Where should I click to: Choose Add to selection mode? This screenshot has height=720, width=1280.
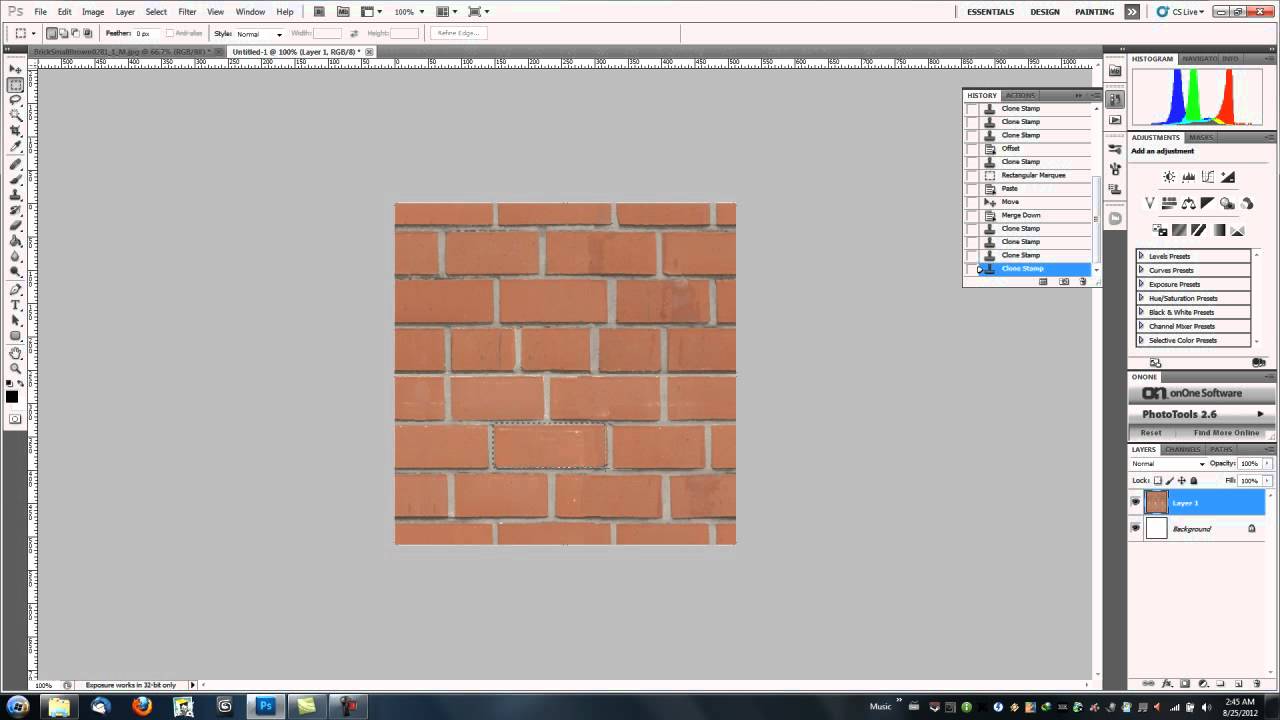tap(65, 33)
